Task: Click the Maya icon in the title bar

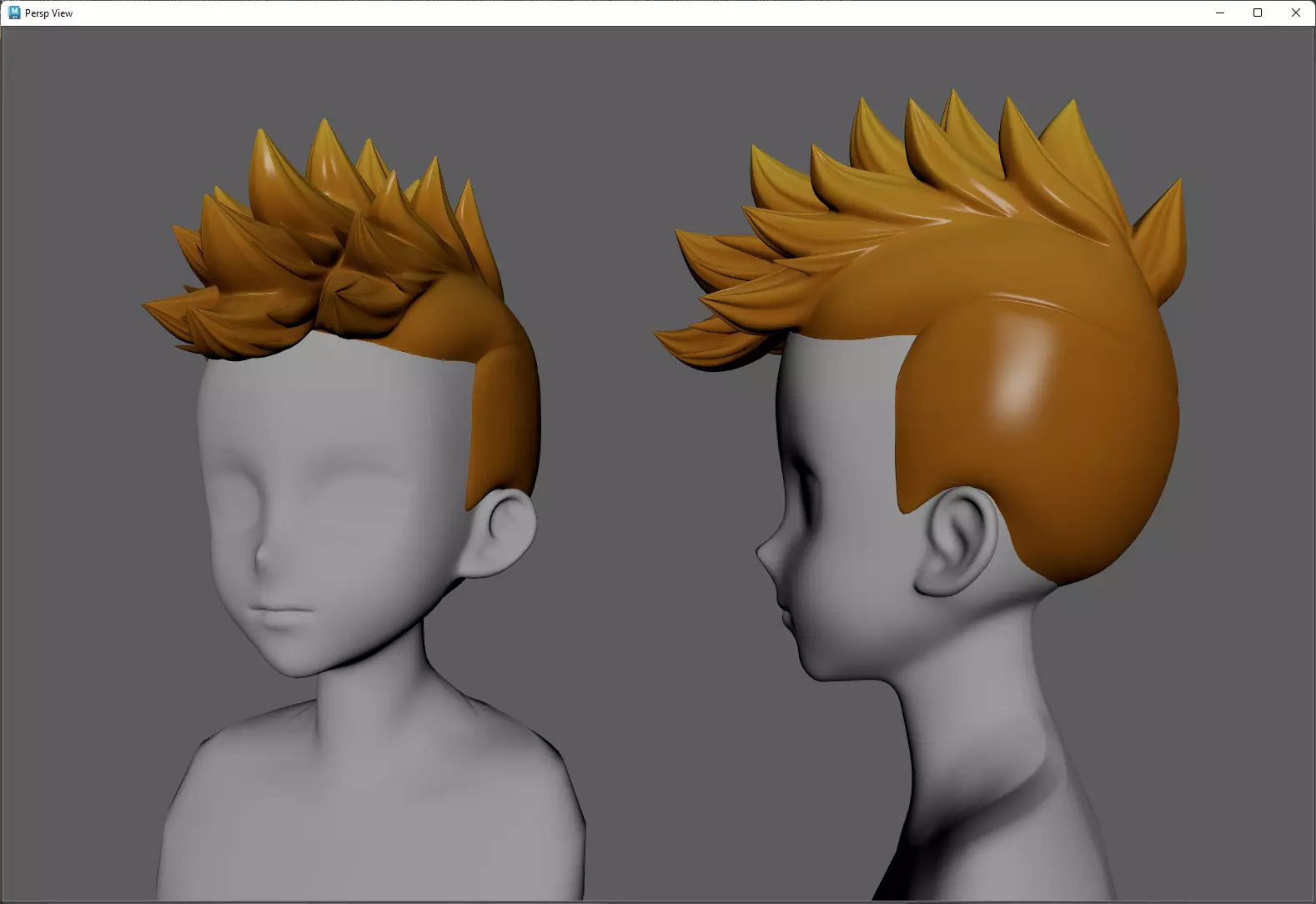Action: point(14,13)
